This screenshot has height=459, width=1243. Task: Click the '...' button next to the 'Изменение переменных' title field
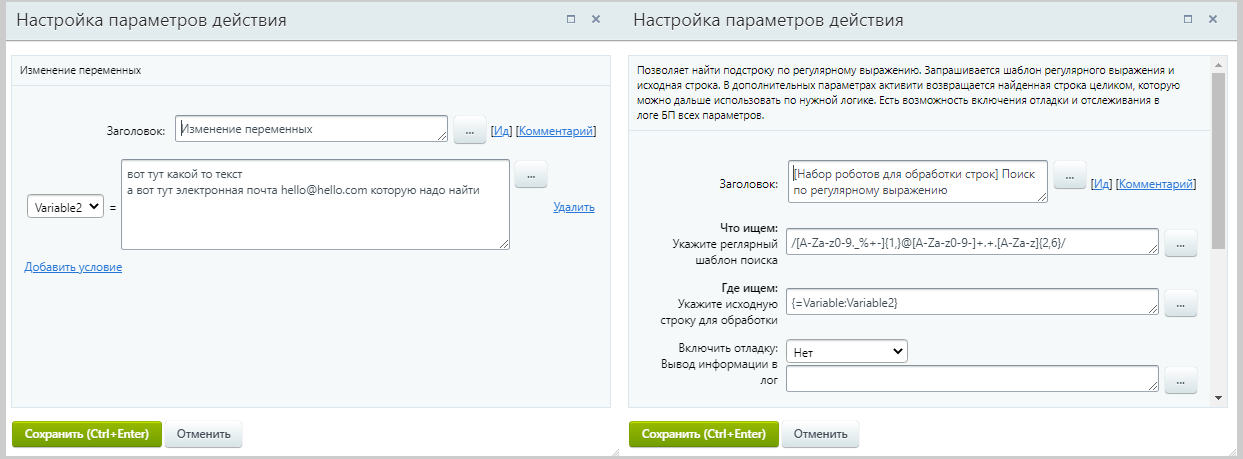tap(469, 131)
